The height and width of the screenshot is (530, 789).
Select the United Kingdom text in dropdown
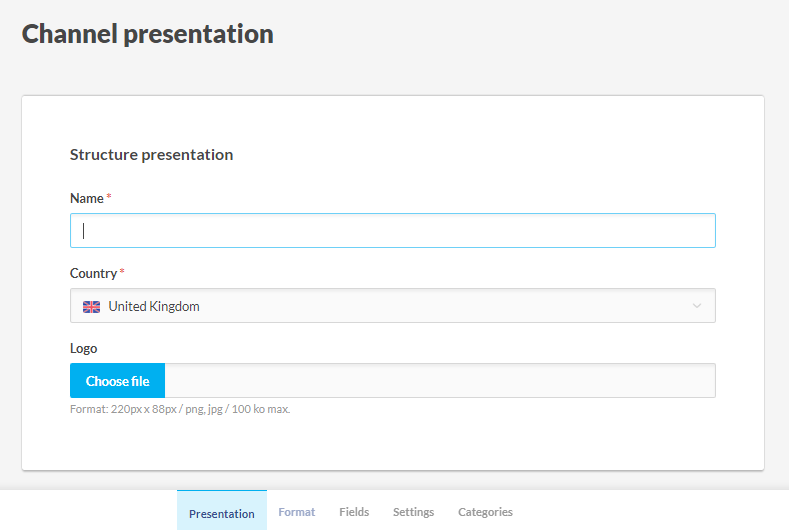154,307
